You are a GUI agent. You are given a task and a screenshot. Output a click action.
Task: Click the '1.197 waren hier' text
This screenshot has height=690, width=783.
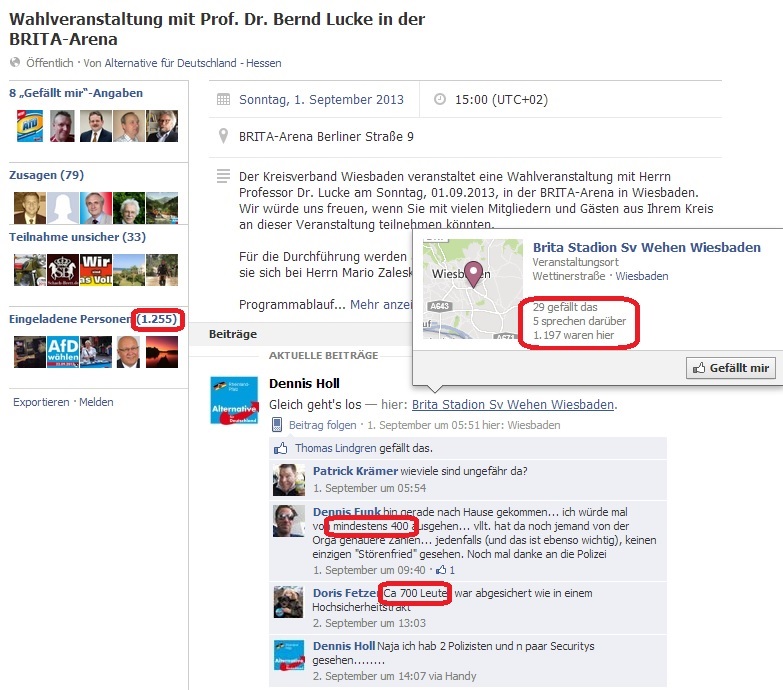coord(574,335)
